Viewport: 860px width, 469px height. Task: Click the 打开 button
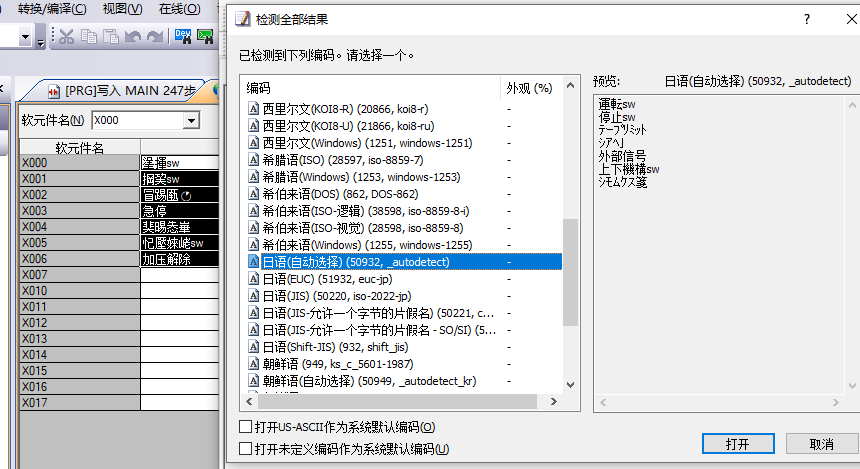(x=738, y=443)
